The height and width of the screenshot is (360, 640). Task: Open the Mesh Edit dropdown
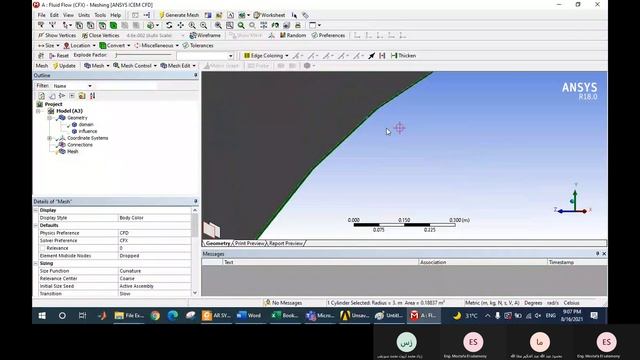coord(178,66)
